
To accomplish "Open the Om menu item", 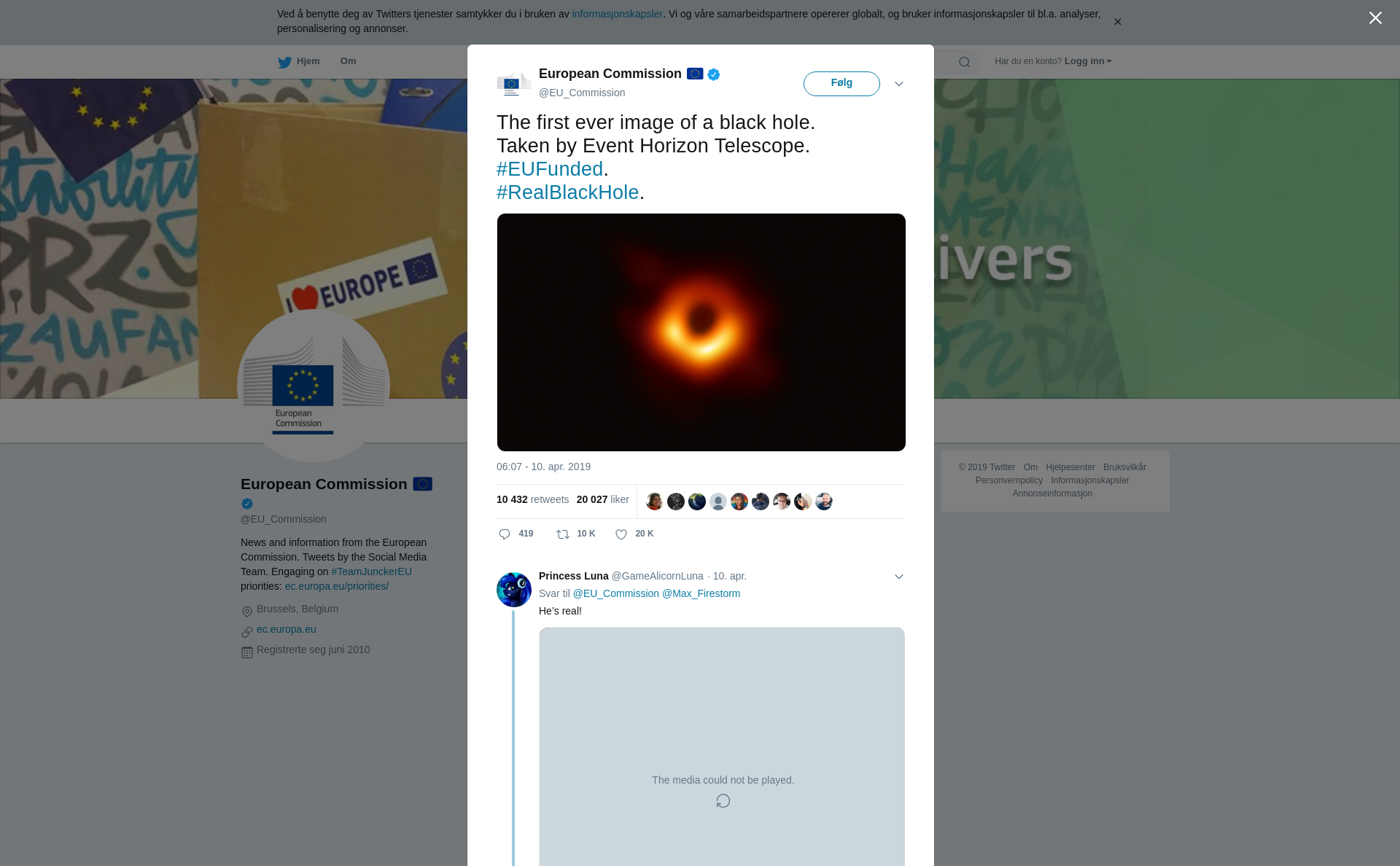I will point(348,61).
